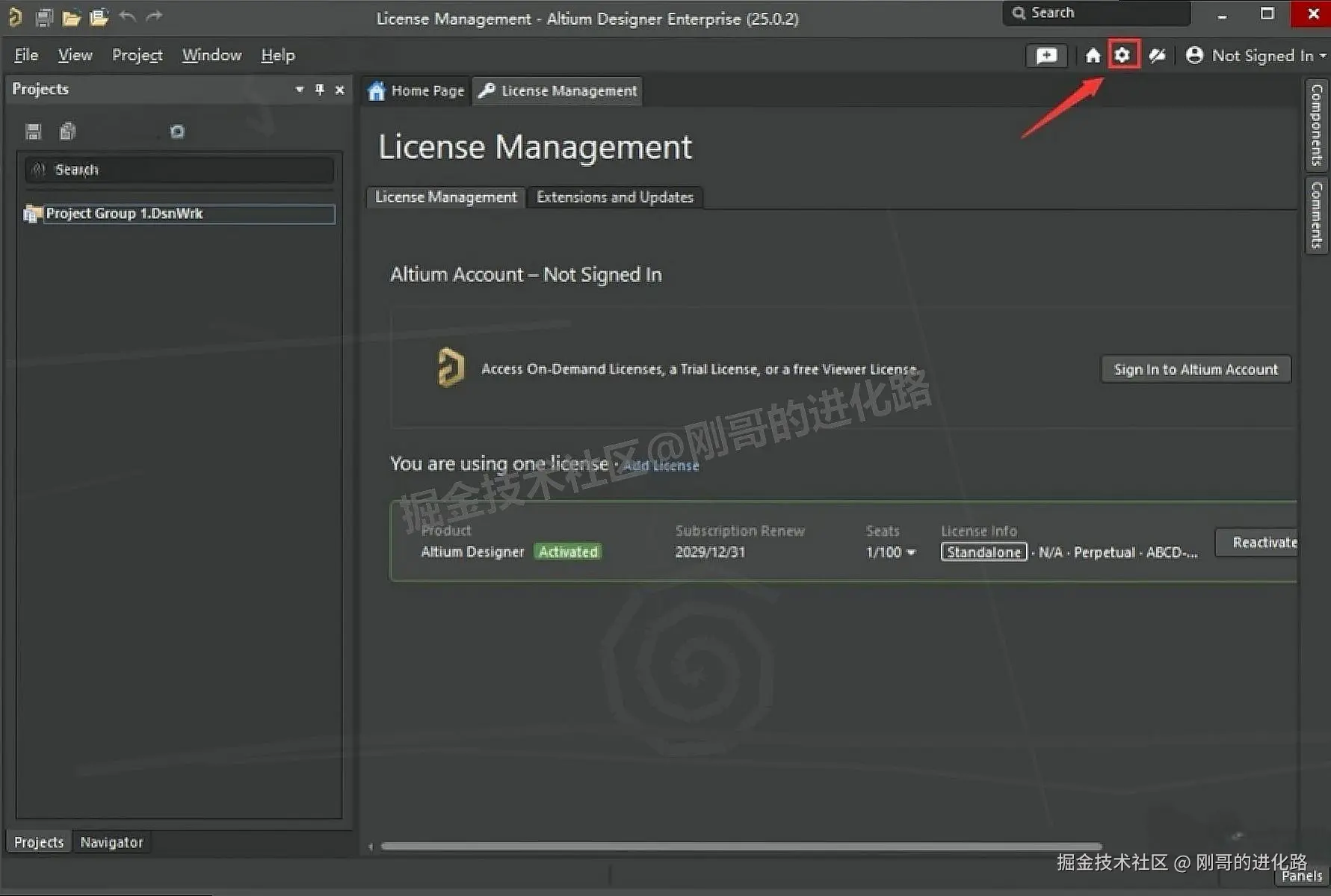This screenshot has height=896, width=1331.
Task: Click the scroll-left arrow of horizontal scrollbar
Action: (x=371, y=847)
